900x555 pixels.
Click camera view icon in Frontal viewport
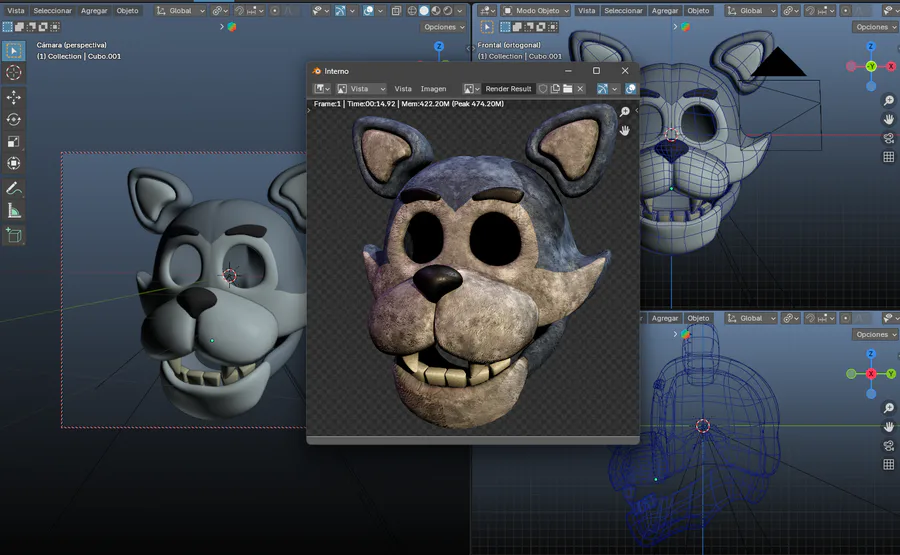coord(889,138)
